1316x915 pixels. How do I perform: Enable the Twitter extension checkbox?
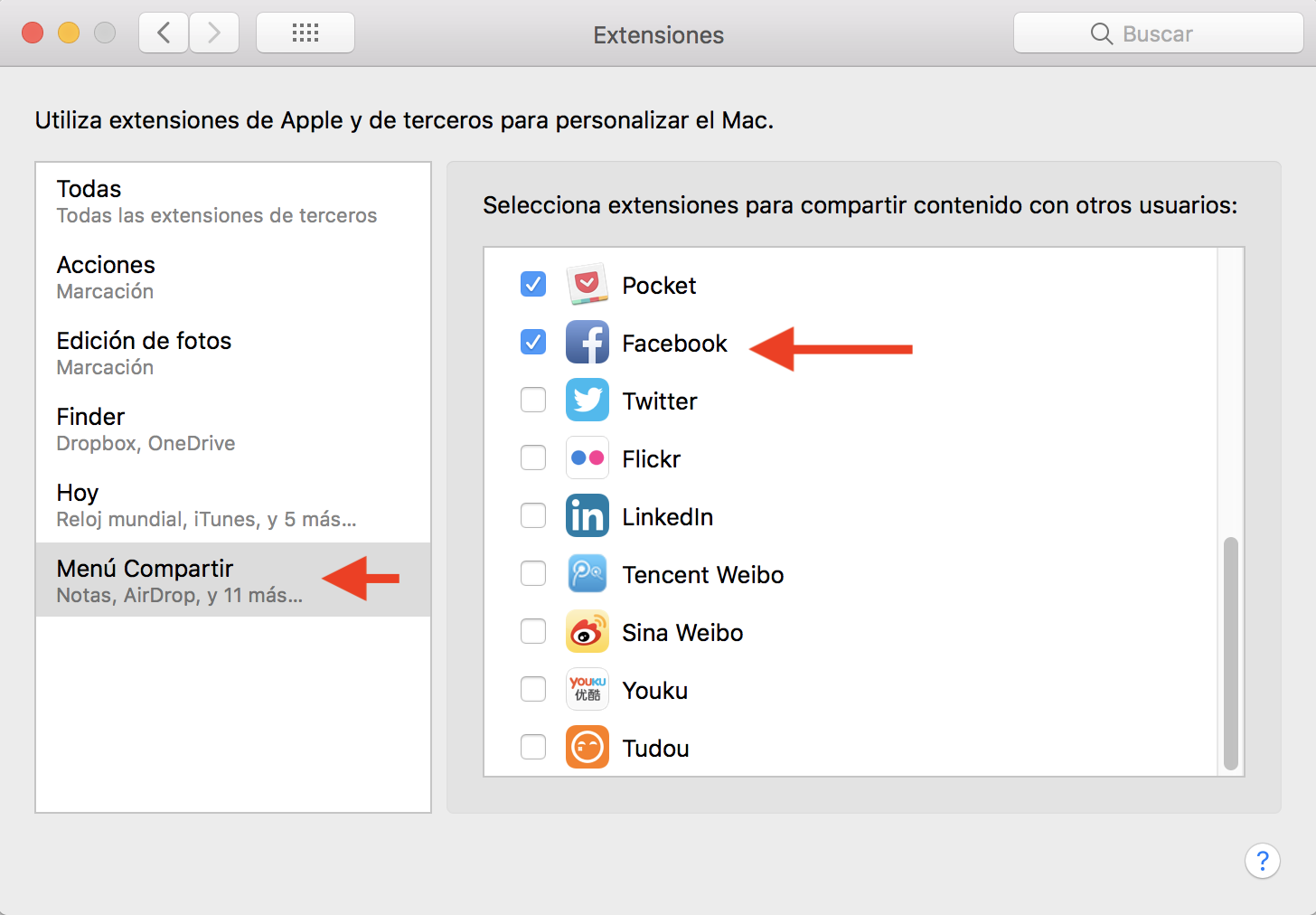click(533, 400)
